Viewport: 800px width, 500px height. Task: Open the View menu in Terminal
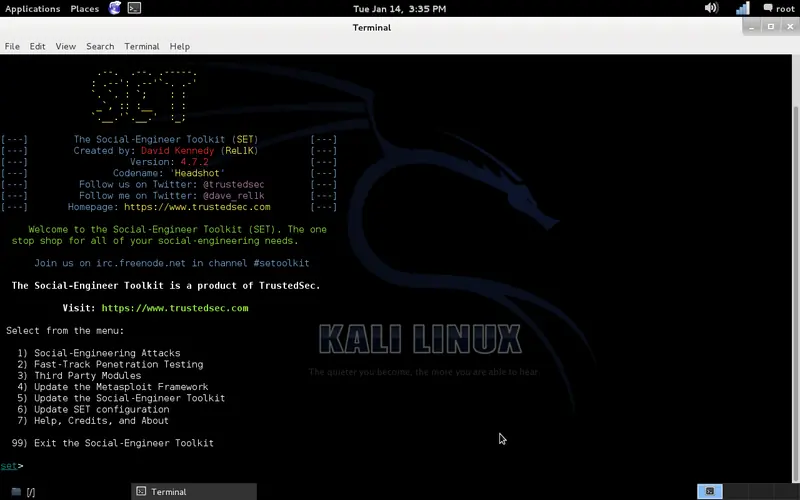point(66,46)
